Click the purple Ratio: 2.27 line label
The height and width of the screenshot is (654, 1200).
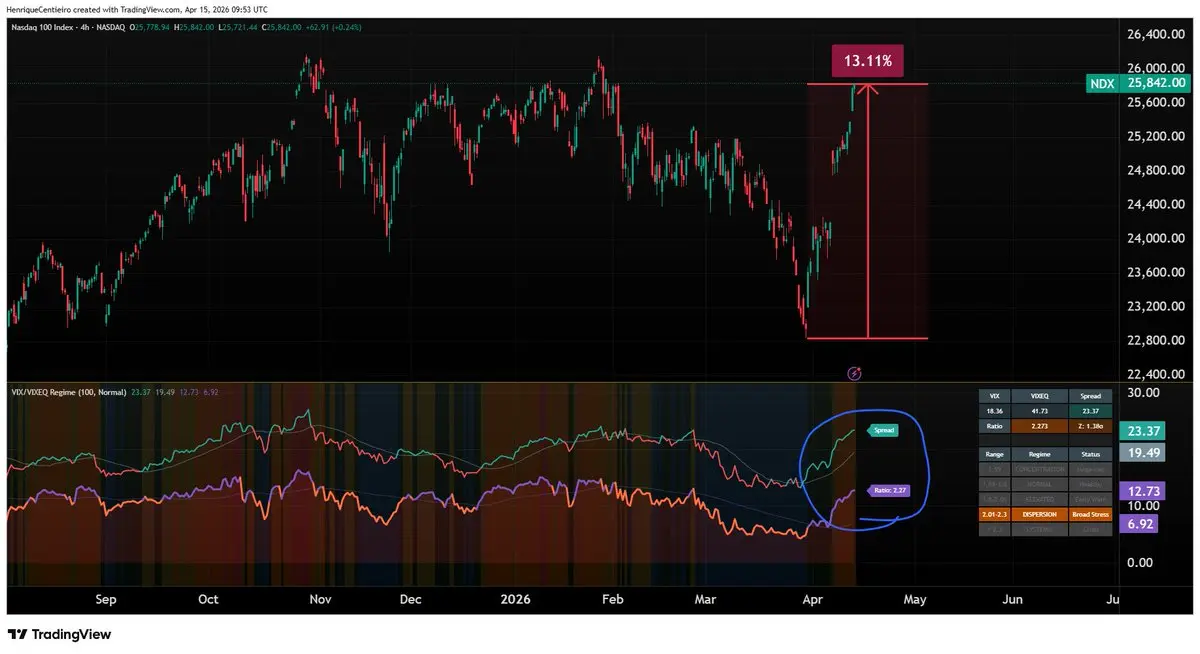pos(887,491)
